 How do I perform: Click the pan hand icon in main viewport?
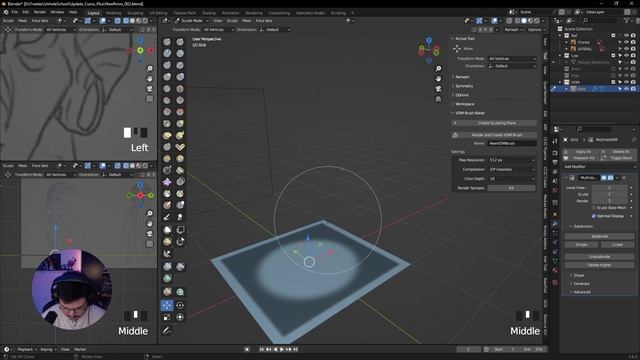click(x=438, y=78)
